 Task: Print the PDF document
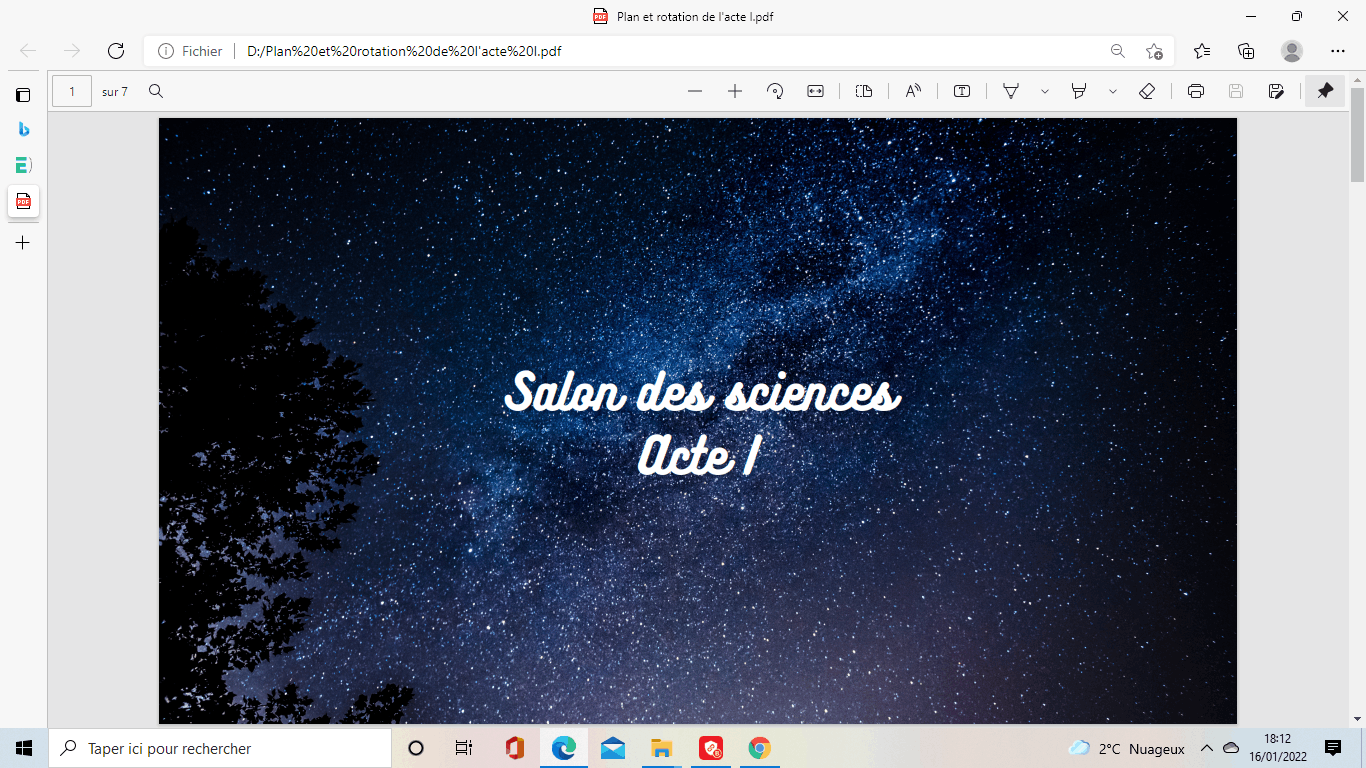pyautogui.click(x=1196, y=91)
